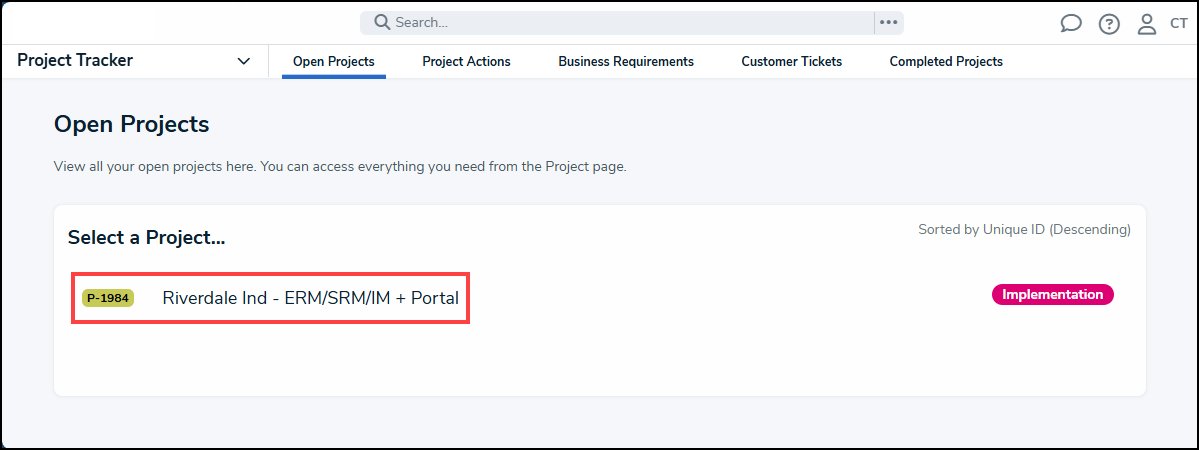Switch to the Open Projects tab
The image size is (1199, 450).
333,62
